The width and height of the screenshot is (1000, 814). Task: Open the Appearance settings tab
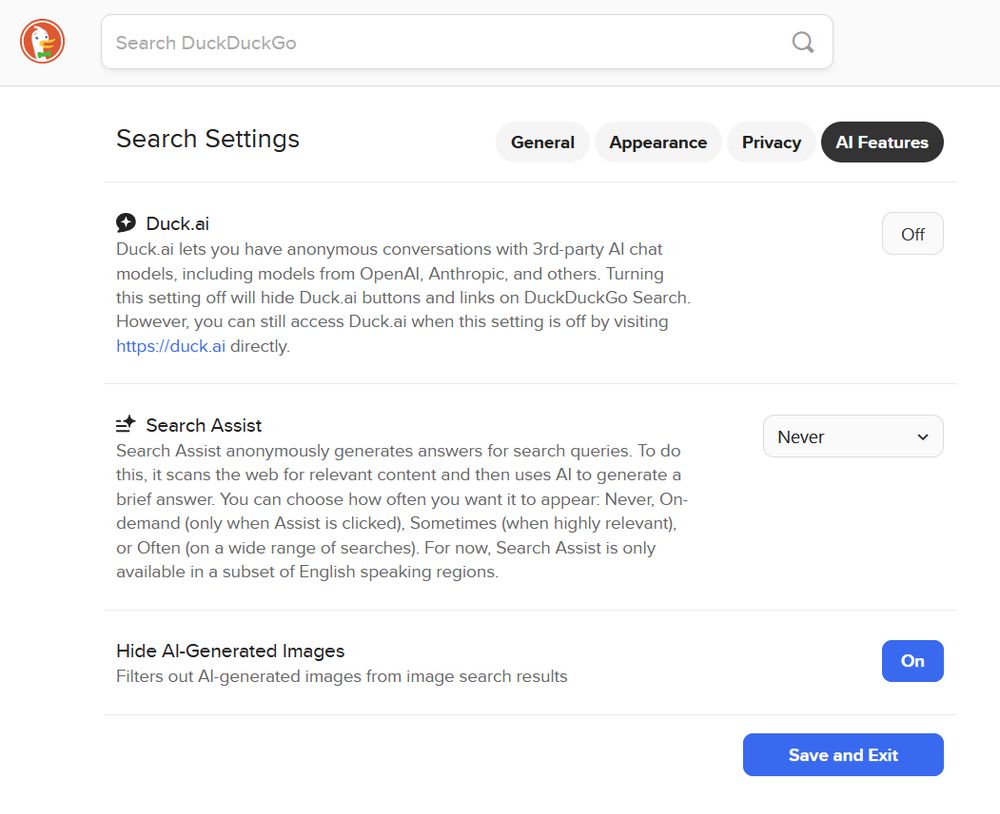[x=658, y=142]
